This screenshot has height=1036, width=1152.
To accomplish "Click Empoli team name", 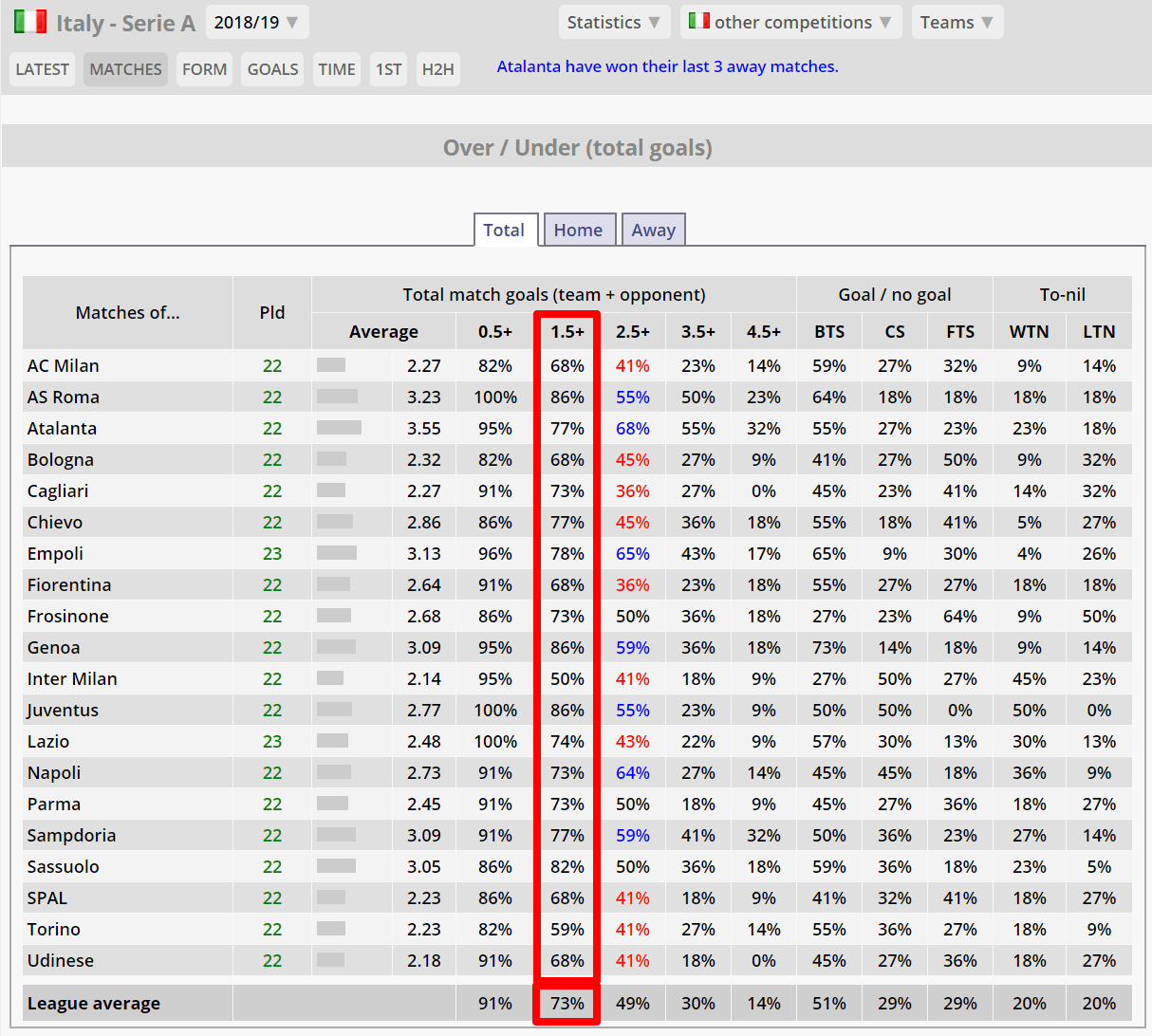I will (55, 553).
